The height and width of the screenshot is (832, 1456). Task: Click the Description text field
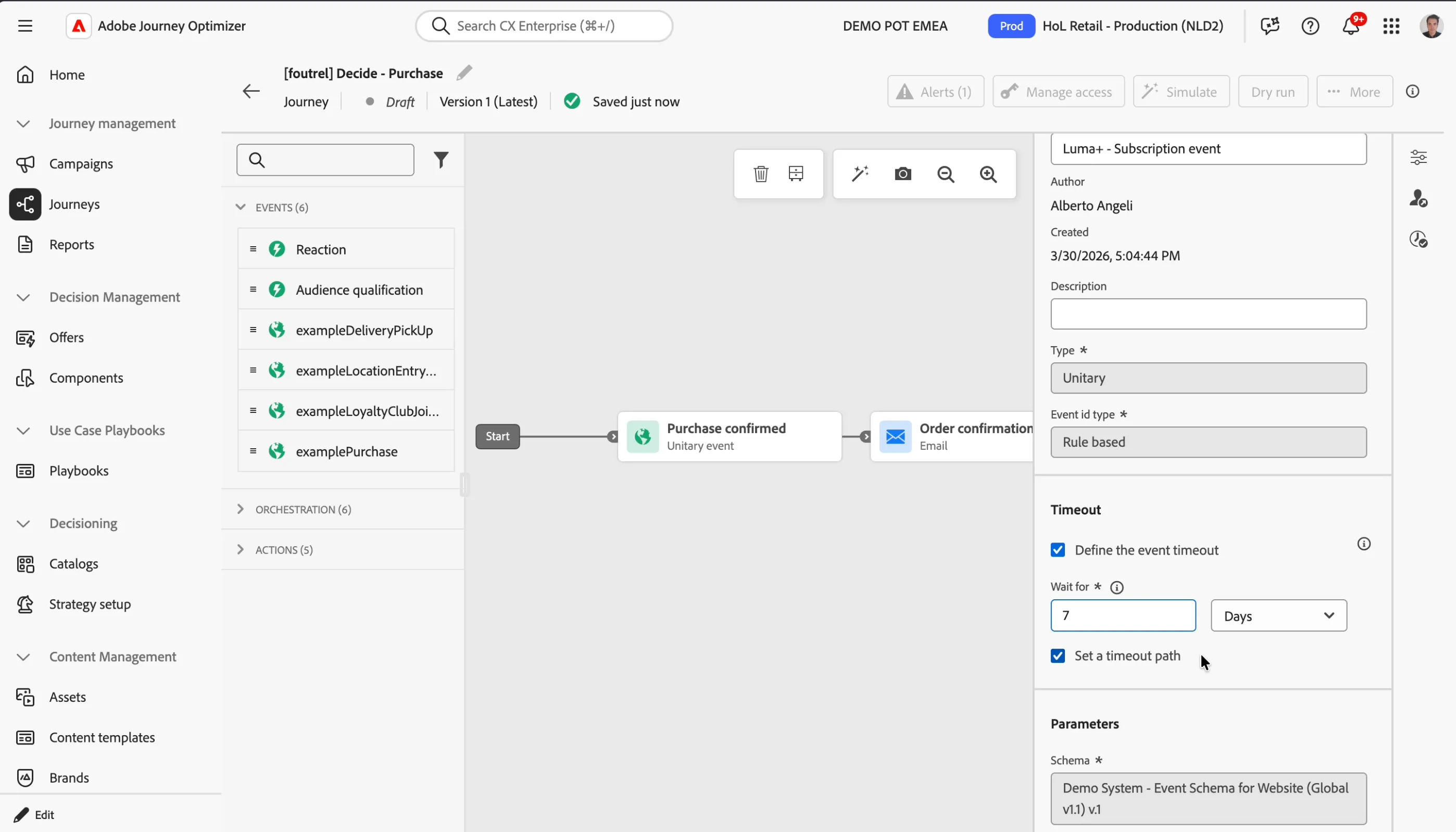pos(1209,314)
